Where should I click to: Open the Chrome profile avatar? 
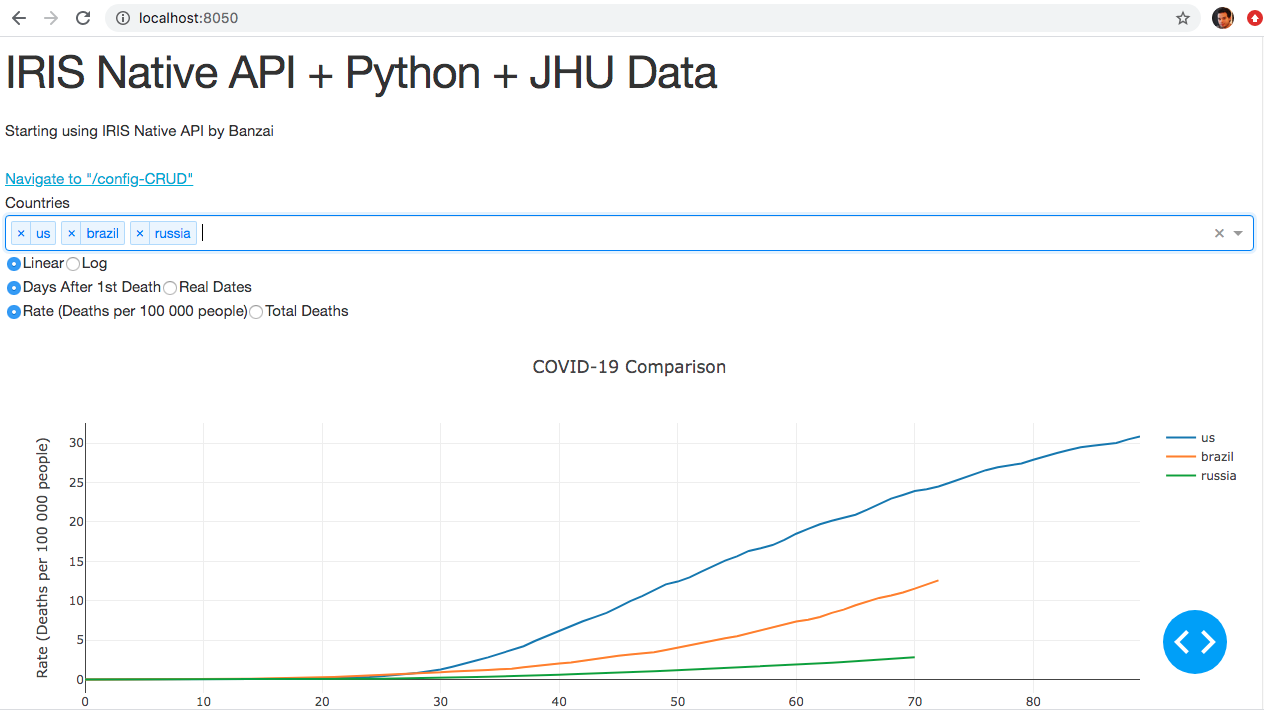[x=1223, y=18]
